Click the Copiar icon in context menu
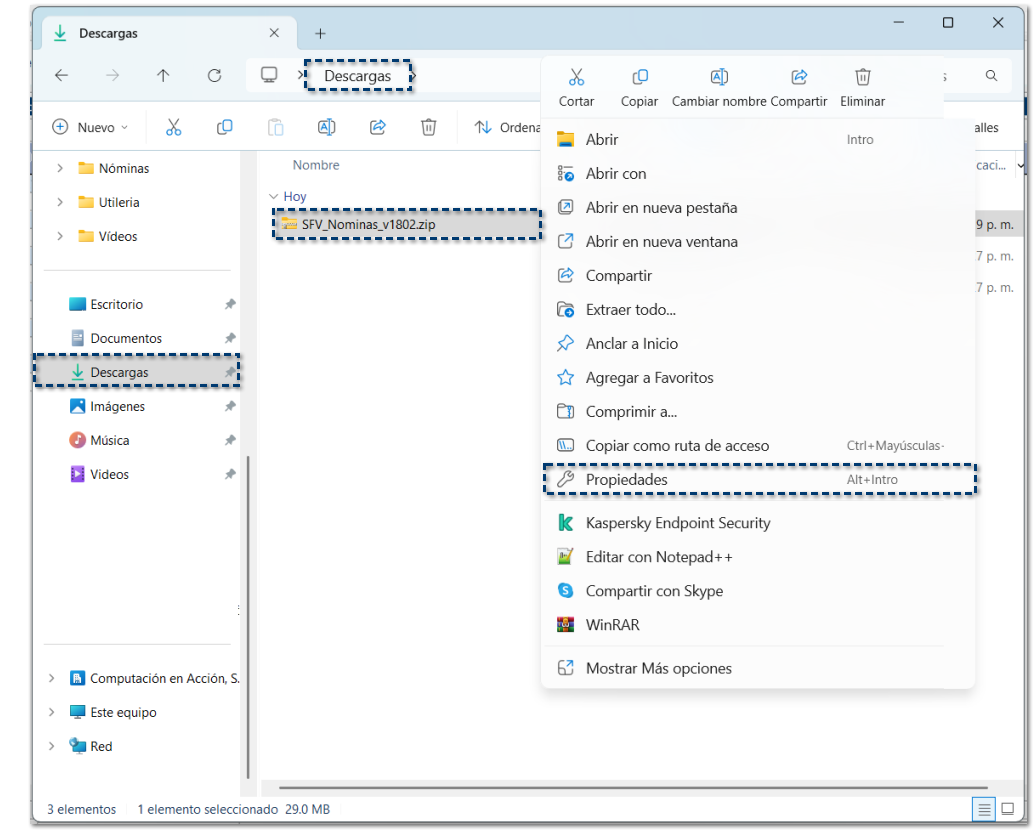Viewport: 1036px width, 833px height. click(x=640, y=77)
